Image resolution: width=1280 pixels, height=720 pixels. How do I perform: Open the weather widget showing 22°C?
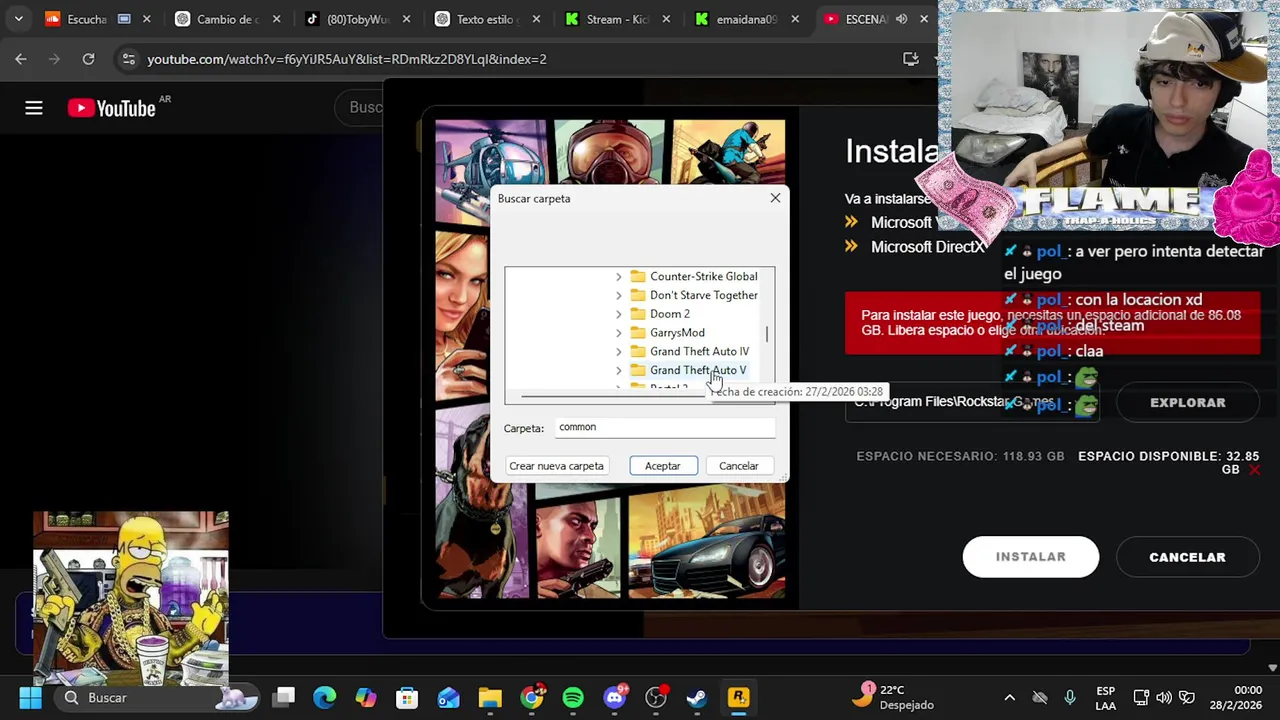[893, 697]
